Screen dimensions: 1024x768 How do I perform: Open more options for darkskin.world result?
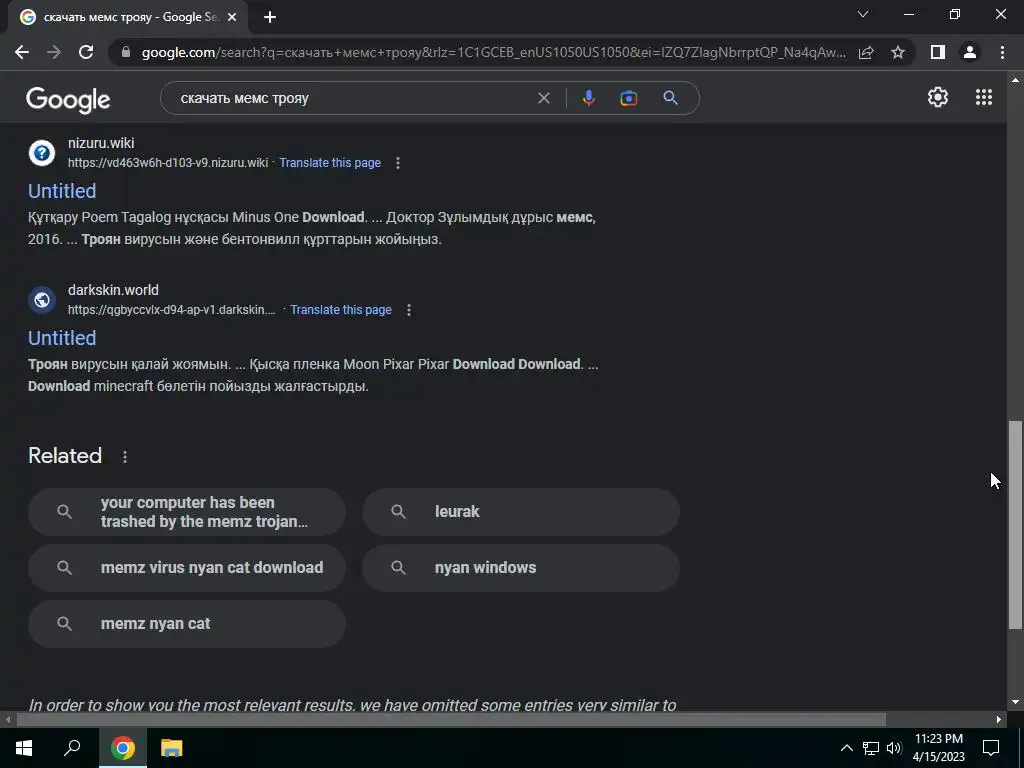[x=409, y=310]
